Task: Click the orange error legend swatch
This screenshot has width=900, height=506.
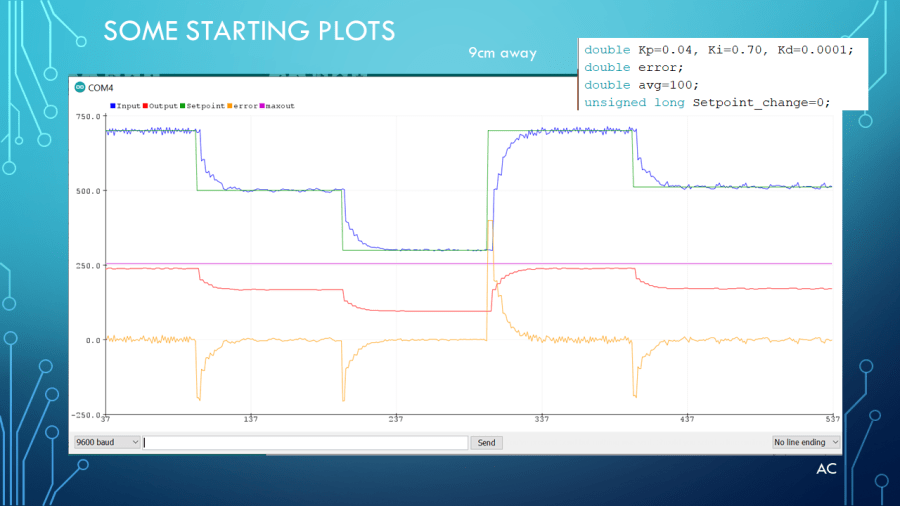Action: tap(229, 105)
